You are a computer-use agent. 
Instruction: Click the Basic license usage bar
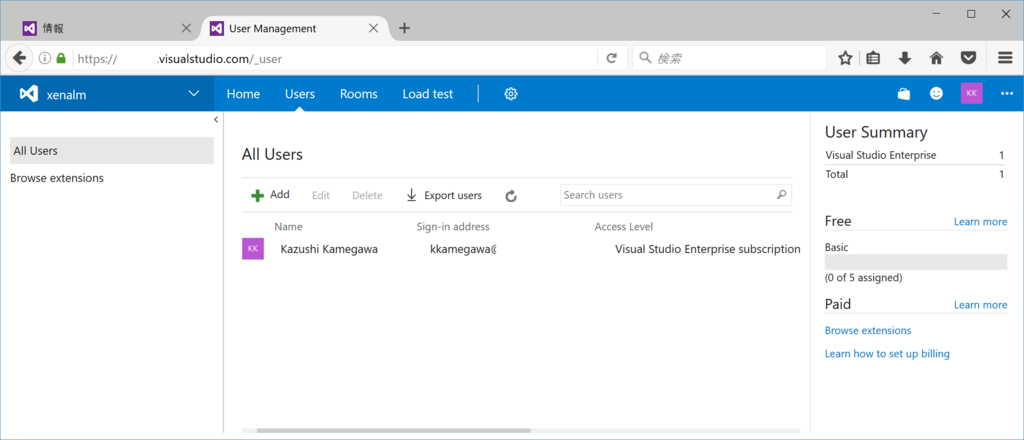pyautogui.click(x=916, y=262)
